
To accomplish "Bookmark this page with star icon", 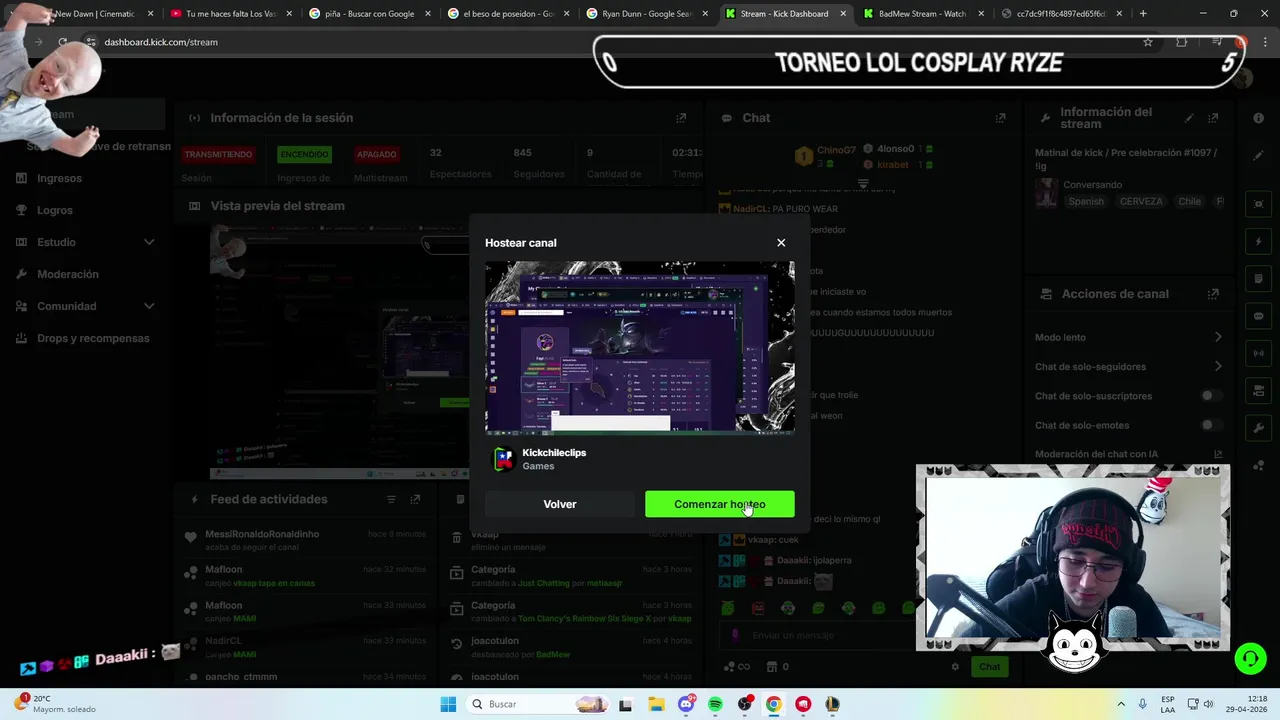I will (x=1148, y=42).
